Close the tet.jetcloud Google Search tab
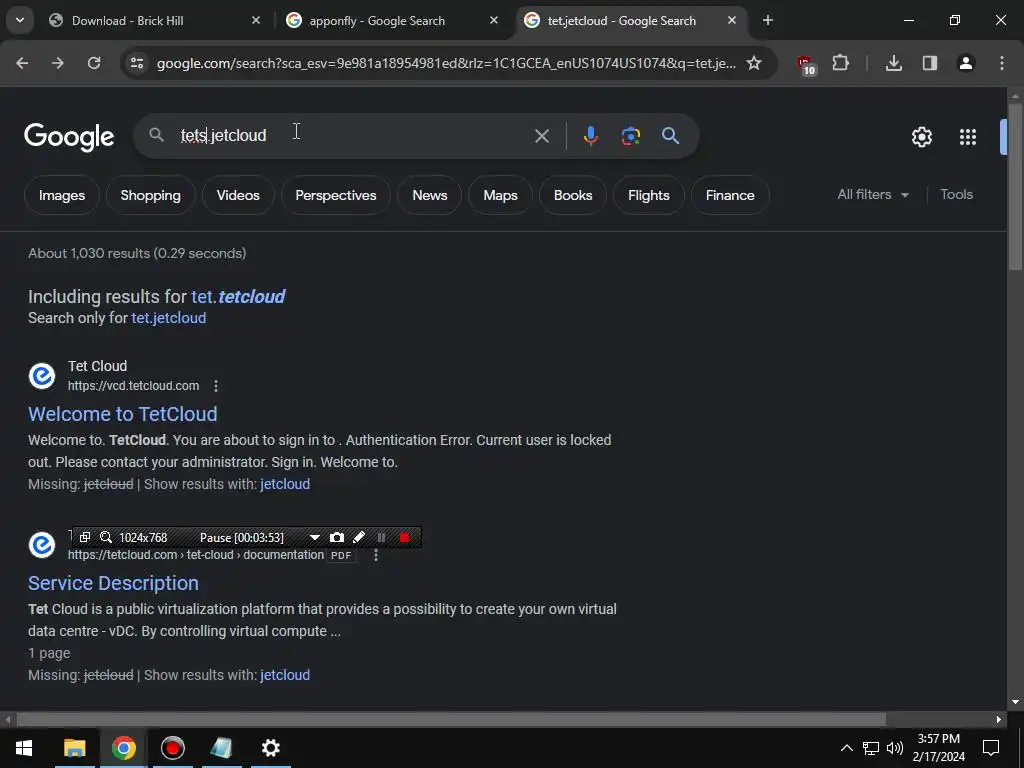 tap(732, 21)
